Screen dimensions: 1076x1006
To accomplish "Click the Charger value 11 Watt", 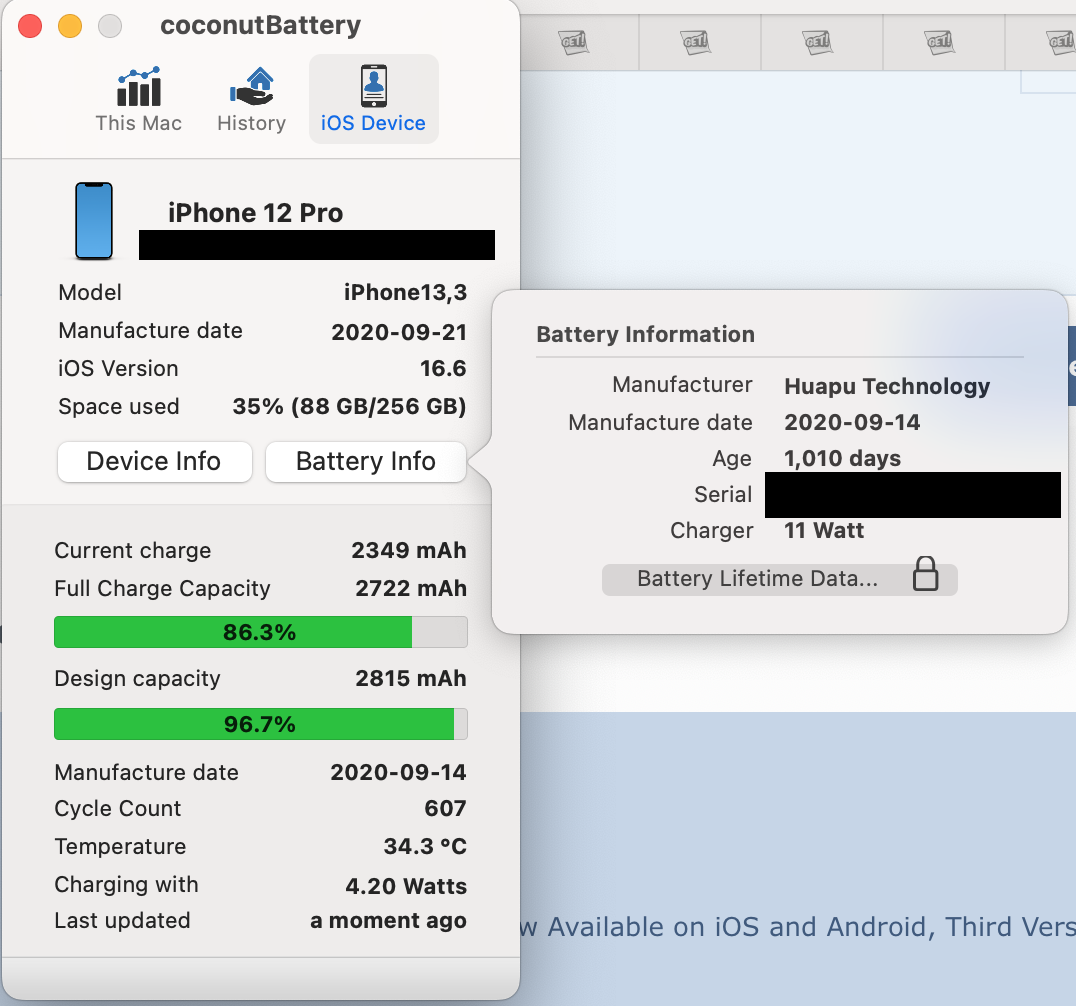I will (x=824, y=530).
